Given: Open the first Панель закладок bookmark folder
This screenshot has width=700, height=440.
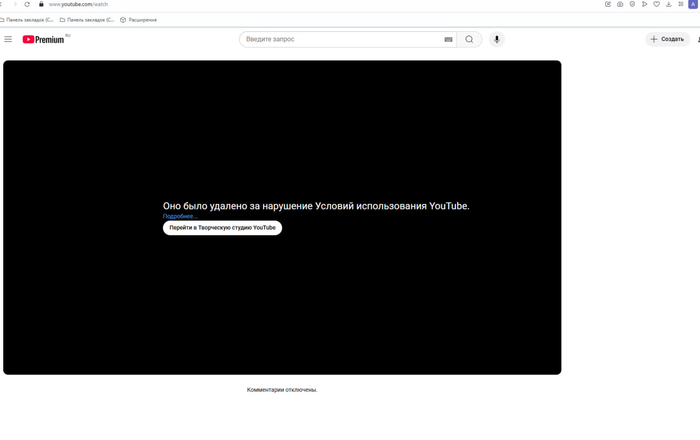Looking at the screenshot, I should click(27, 20).
